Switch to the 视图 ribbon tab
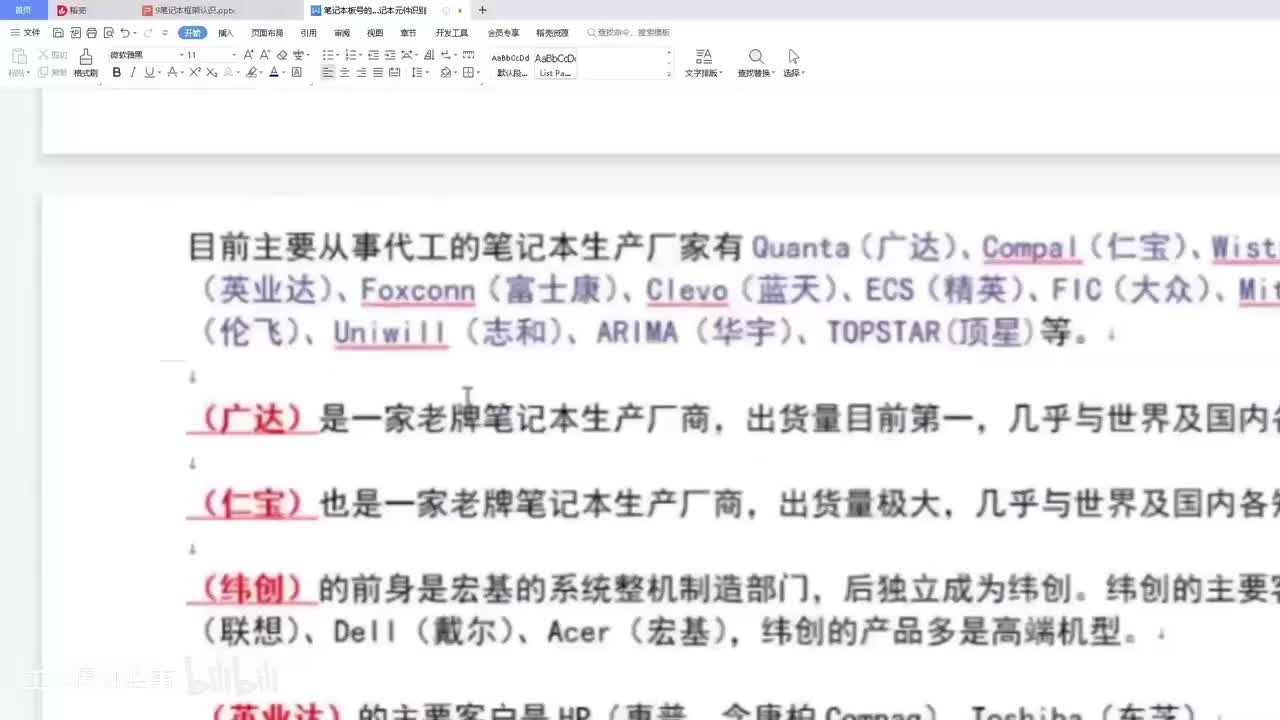 point(375,33)
